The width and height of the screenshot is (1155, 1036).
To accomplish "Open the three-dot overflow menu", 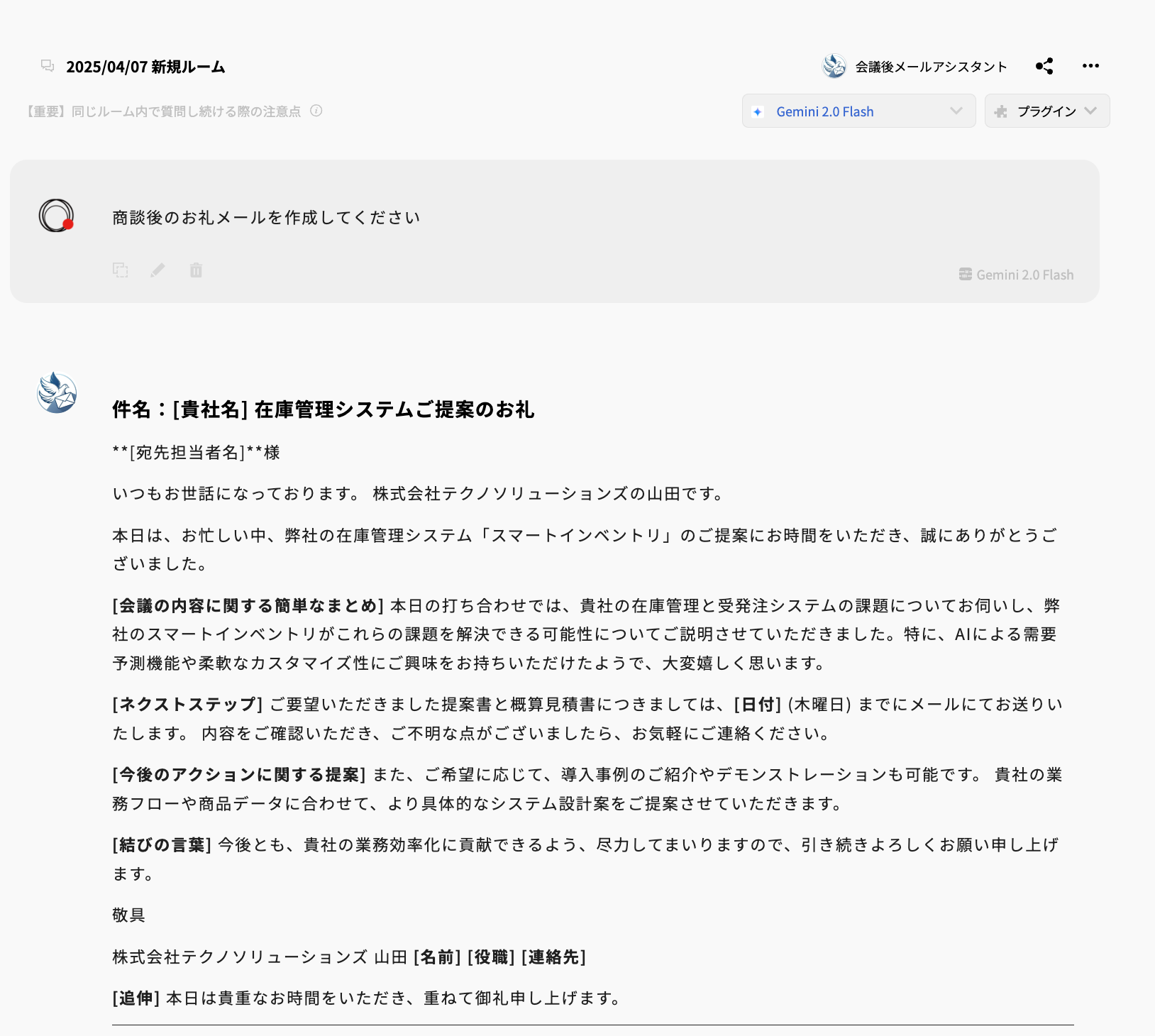I will (x=1090, y=66).
